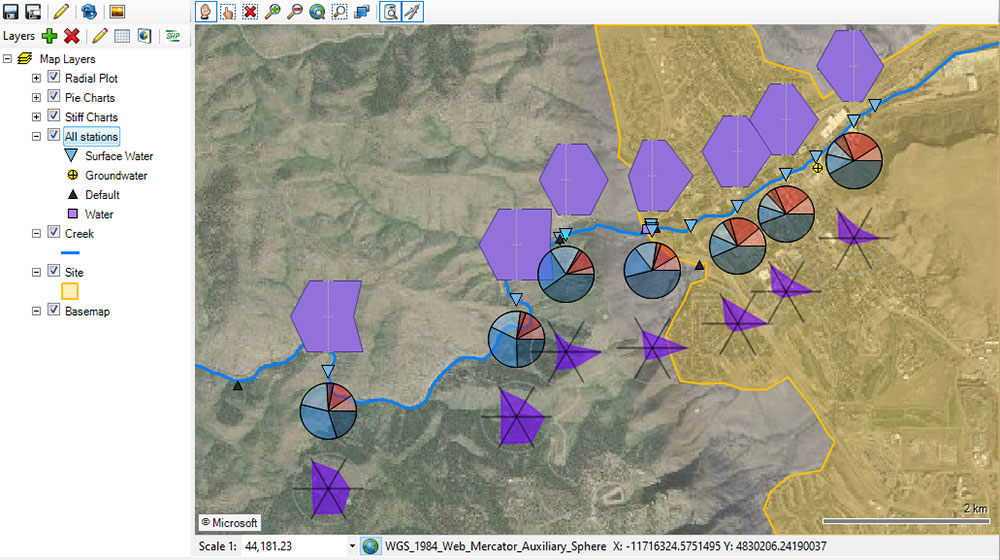This screenshot has height=560, width=1000.
Task: Click the Zoom In magnifier tool
Action: point(272,12)
